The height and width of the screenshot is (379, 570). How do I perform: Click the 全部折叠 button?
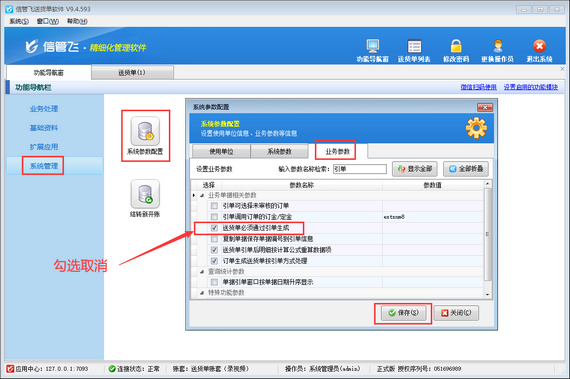click(x=466, y=169)
